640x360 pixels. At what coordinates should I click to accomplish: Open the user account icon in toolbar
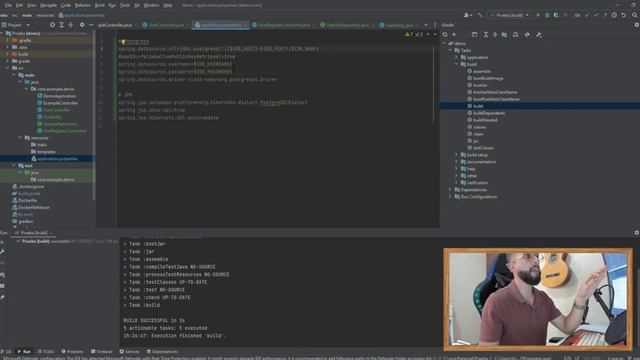coord(467,15)
